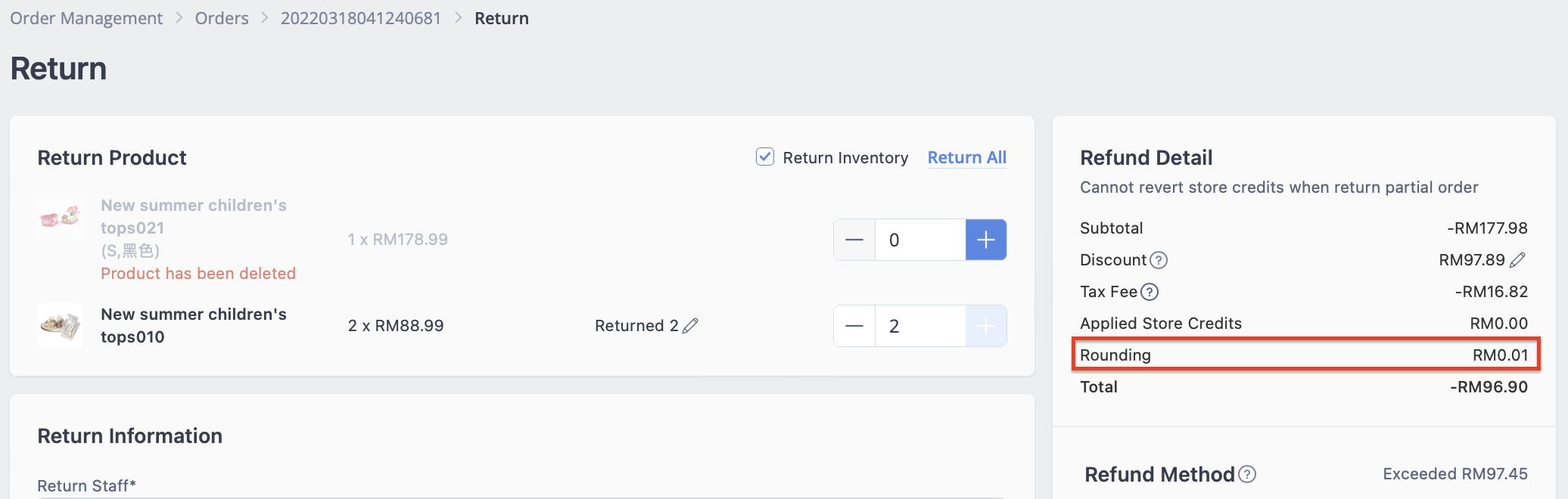Go to Order Management breadcrumb
1568x499 pixels.
click(x=86, y=18)
